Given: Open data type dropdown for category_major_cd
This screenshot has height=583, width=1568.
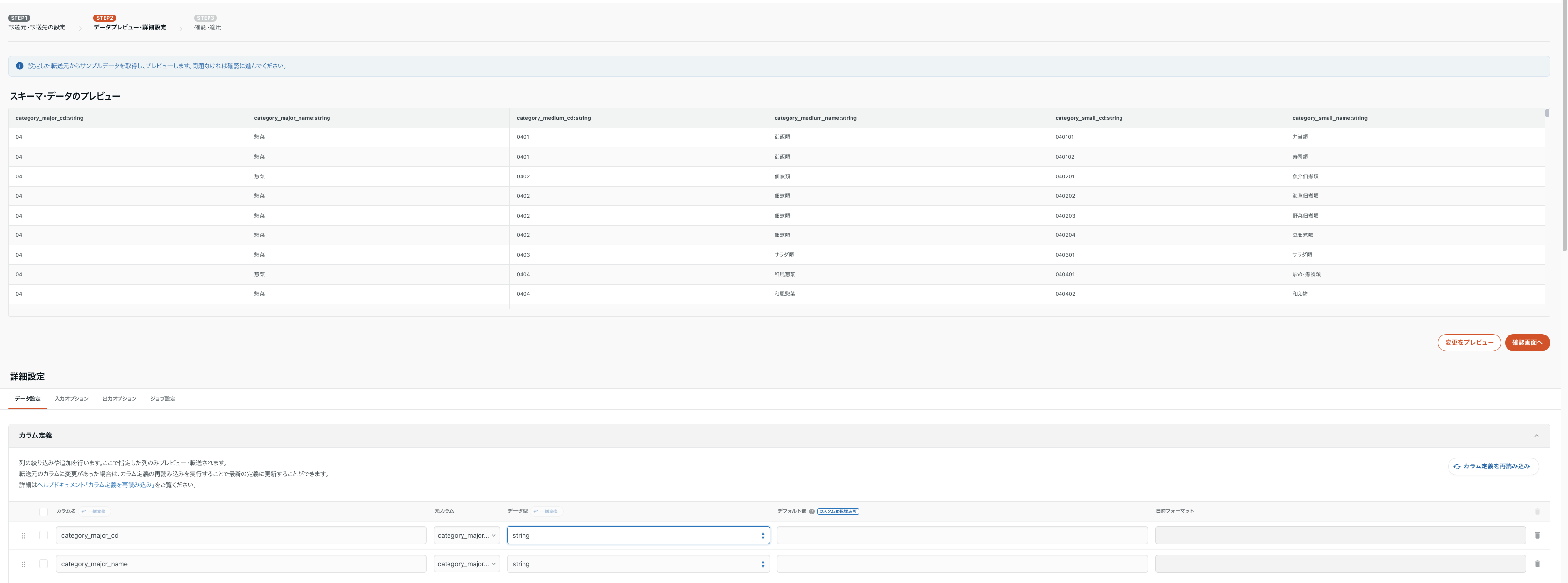Looking at the screenshot, I should pyautogui.click(x=638, y=536).
